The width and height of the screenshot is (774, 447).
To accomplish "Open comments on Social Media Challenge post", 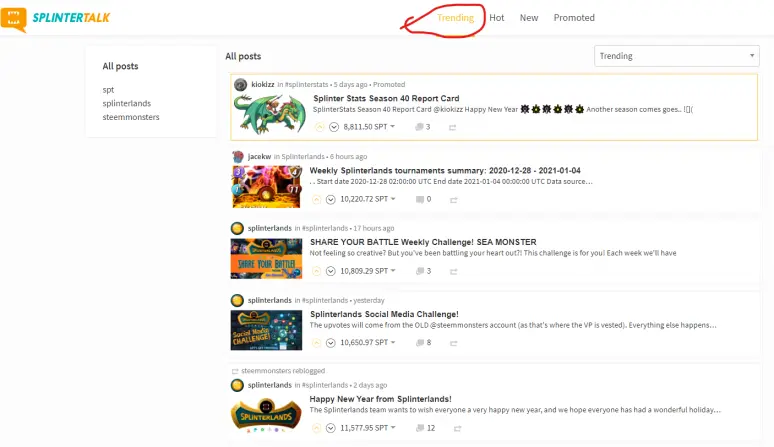I will pos(424,342).
